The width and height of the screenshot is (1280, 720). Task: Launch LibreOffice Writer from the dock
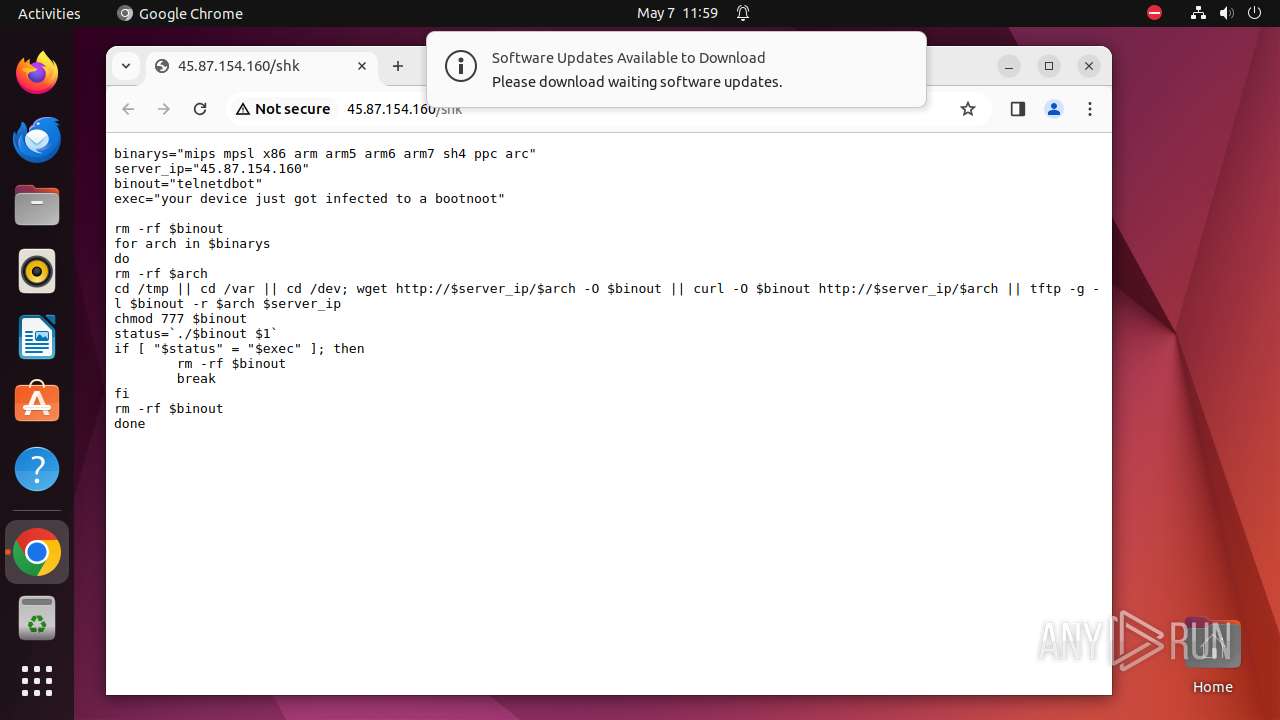coord(37,337)
